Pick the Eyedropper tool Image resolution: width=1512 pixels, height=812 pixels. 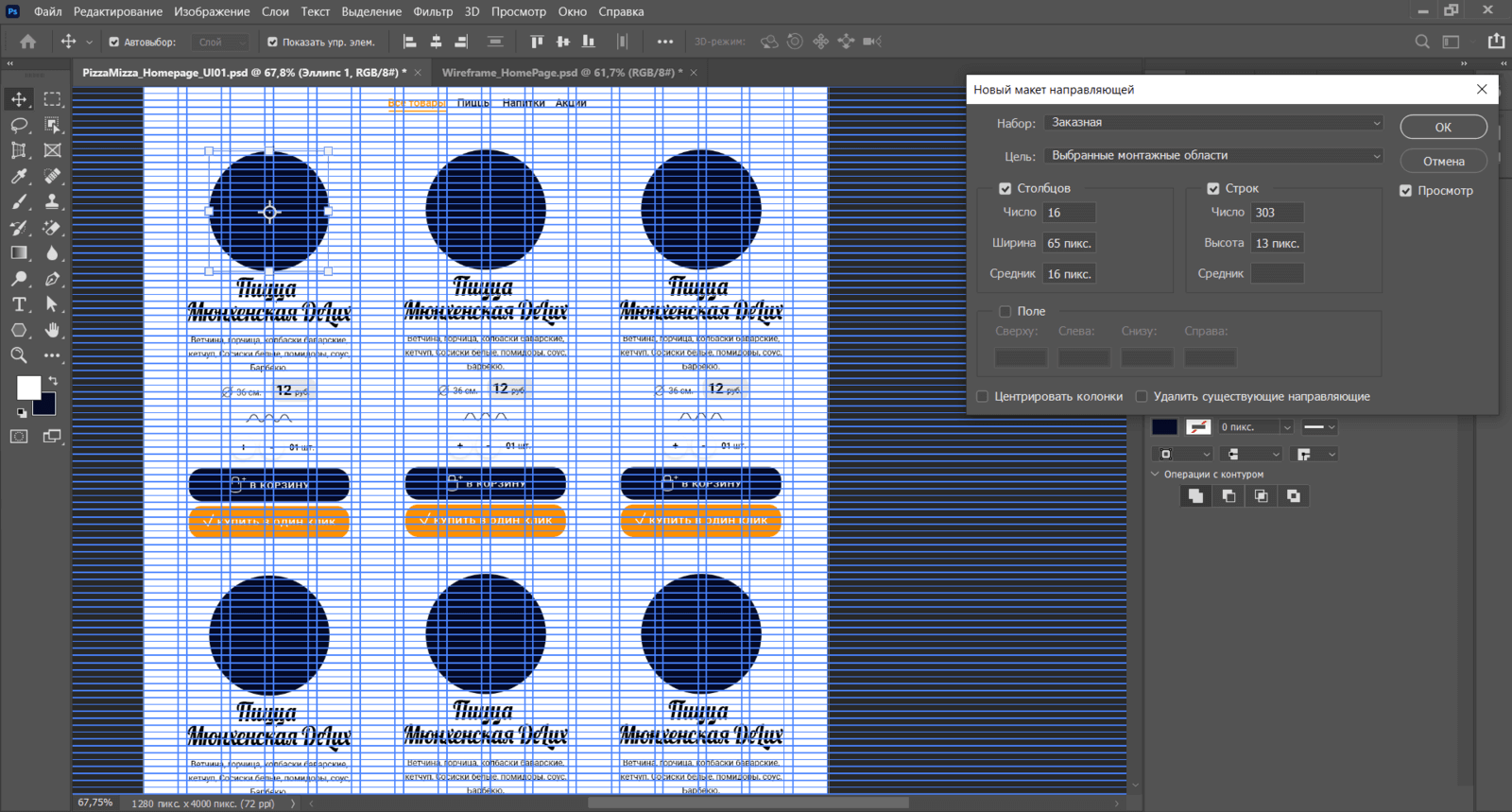(x=19, y=176)
